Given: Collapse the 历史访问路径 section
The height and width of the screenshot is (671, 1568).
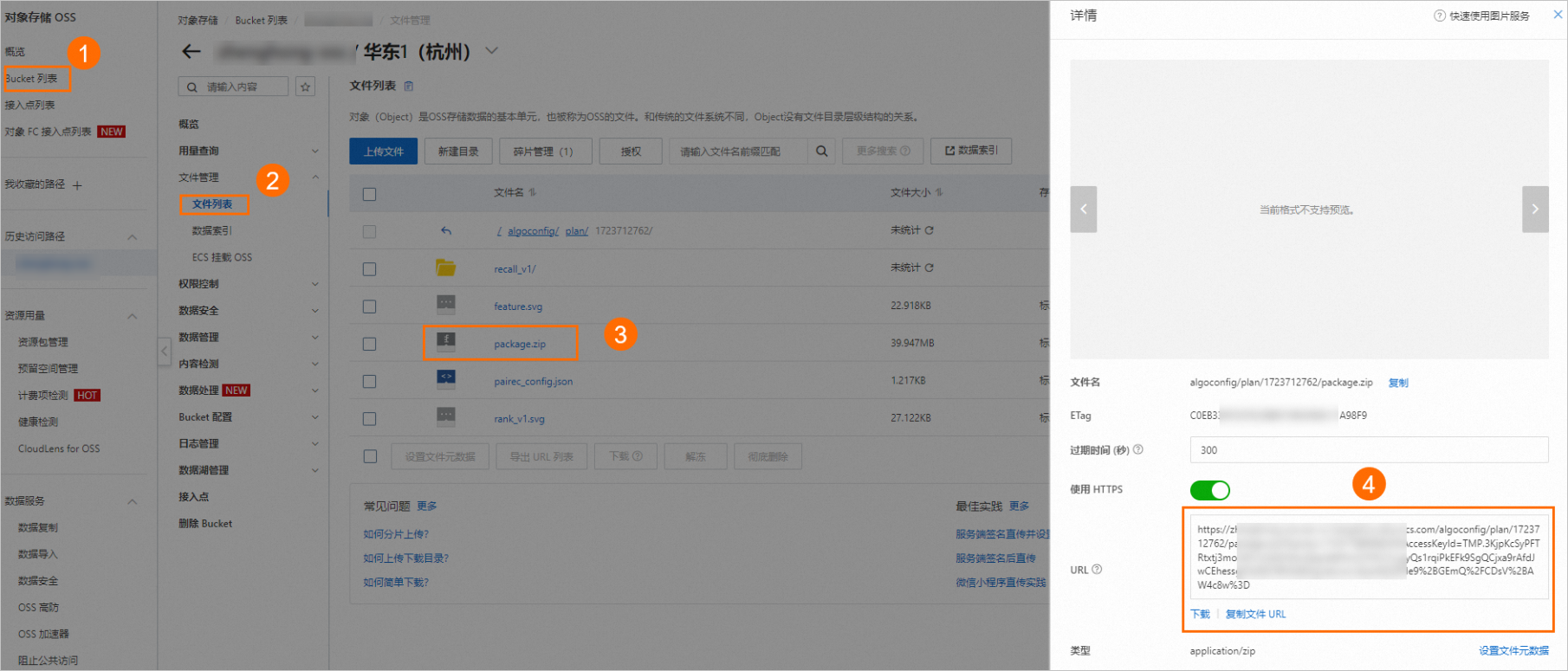Looking at the screenshot, I should click(133, 237).
